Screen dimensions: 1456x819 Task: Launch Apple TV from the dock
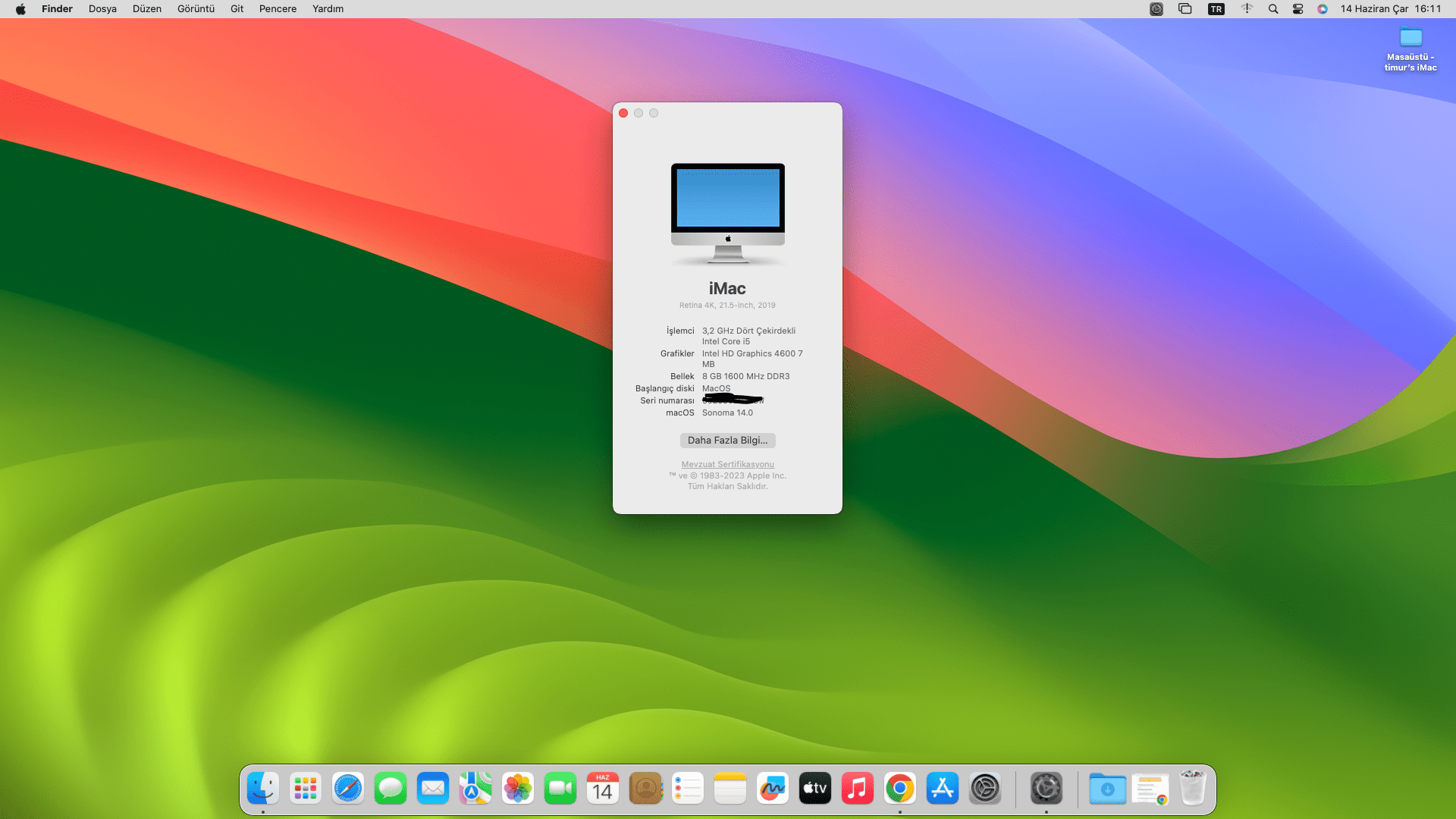coord(815,789)
